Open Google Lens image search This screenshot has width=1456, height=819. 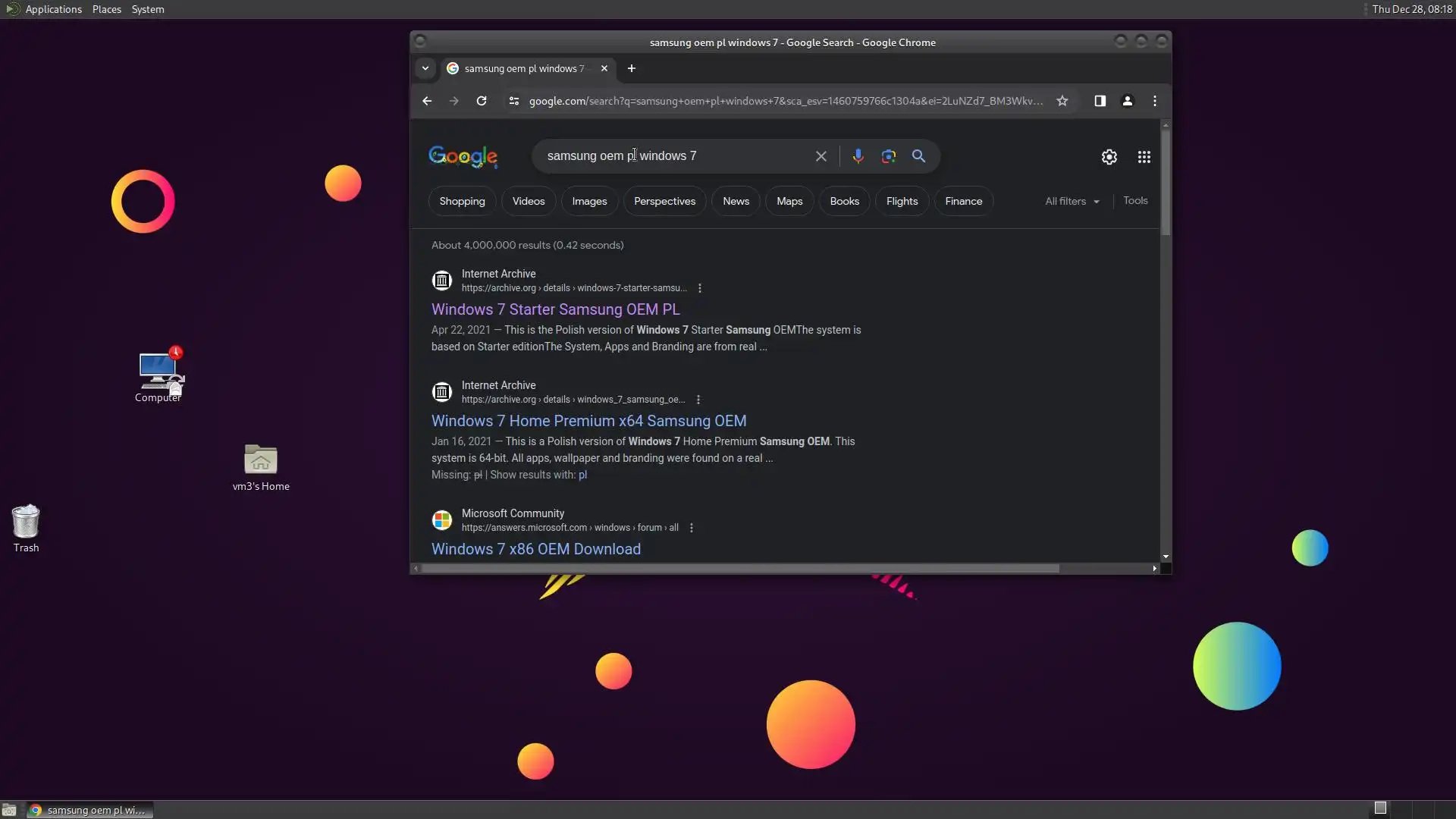(x=889, y=156)
